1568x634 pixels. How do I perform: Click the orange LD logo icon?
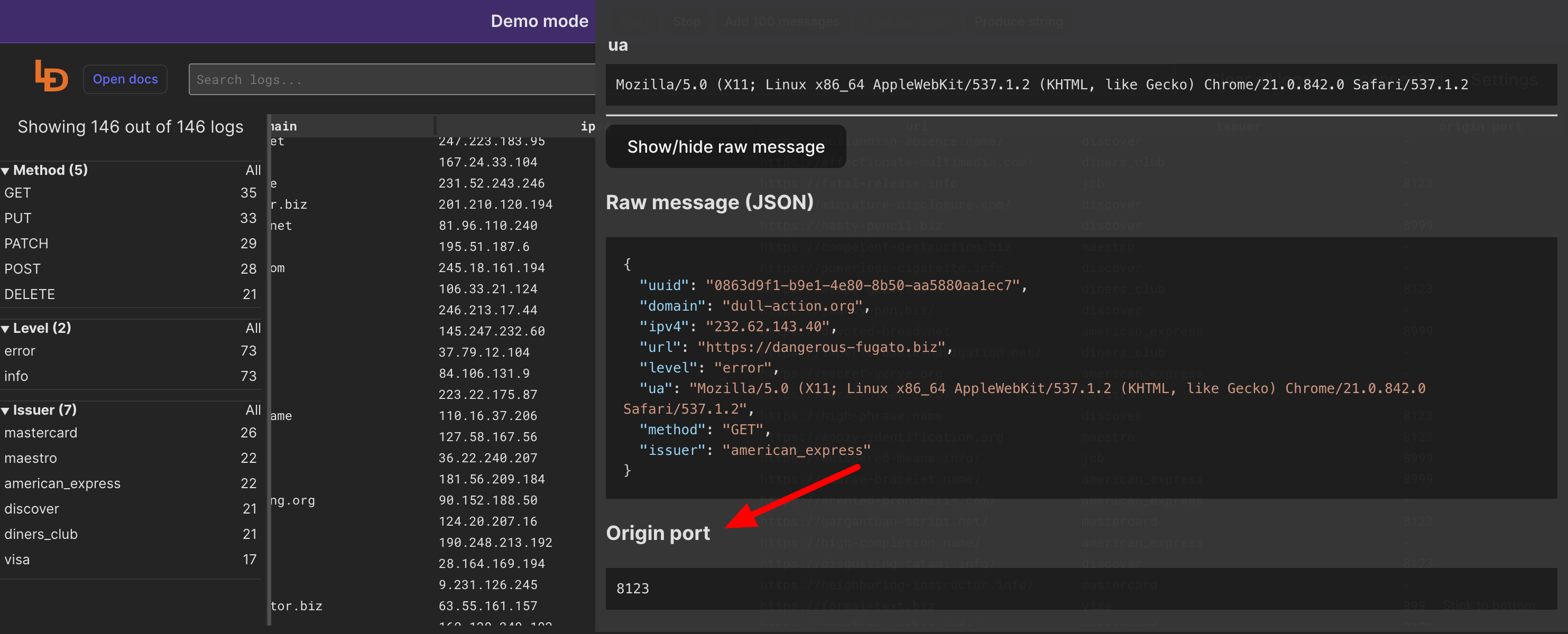[x=51, y=77]
